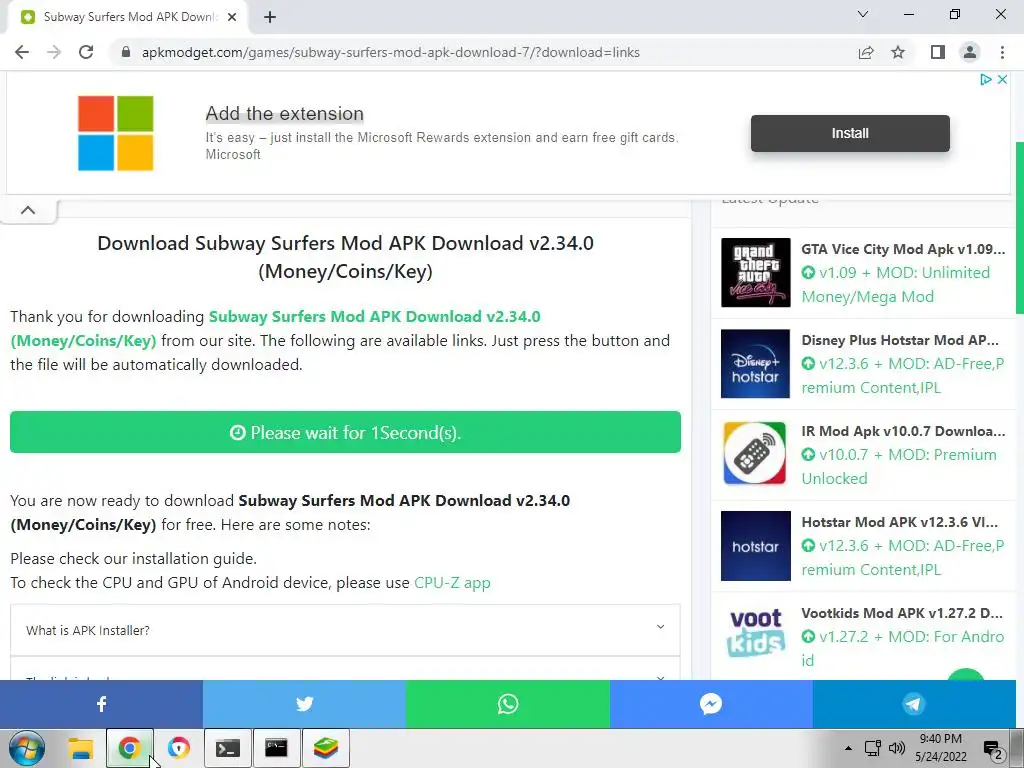Open Disney Plus Hotstar thumbnail

pos(756,363)
